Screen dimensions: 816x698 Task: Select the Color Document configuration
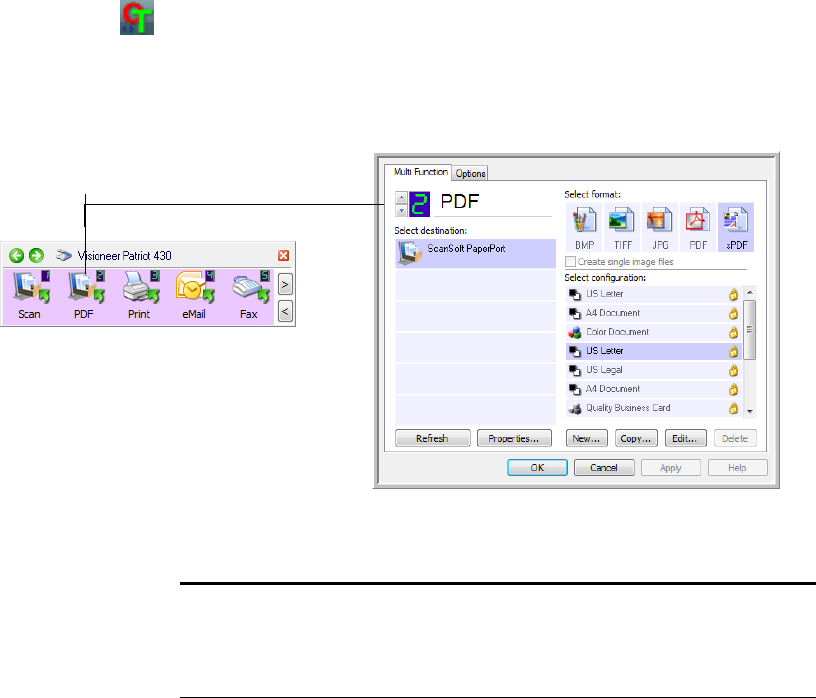[x=654, y=332]
